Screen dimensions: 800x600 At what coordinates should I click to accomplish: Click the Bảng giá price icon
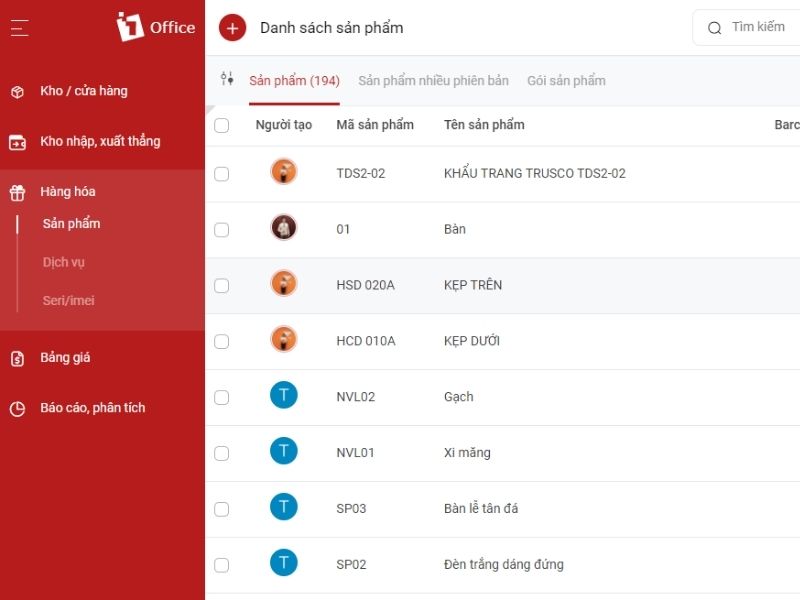tap(17, 359)
